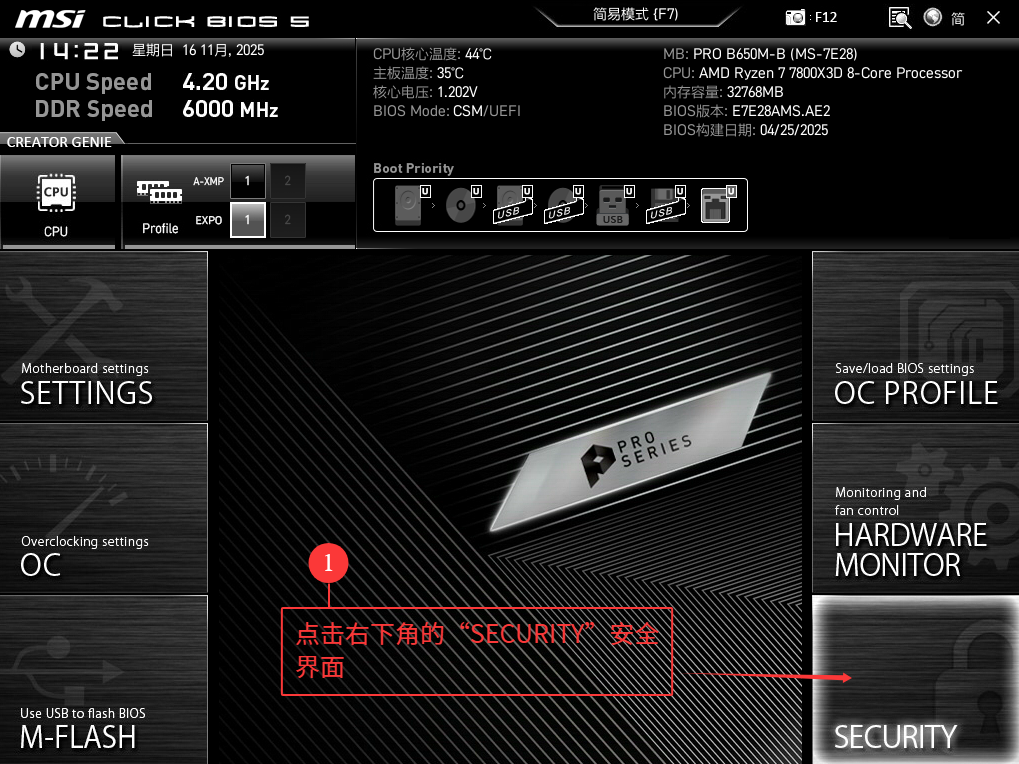
Task: Open M-FLASH to flash BIOS
Action: [x=103, y=680]
